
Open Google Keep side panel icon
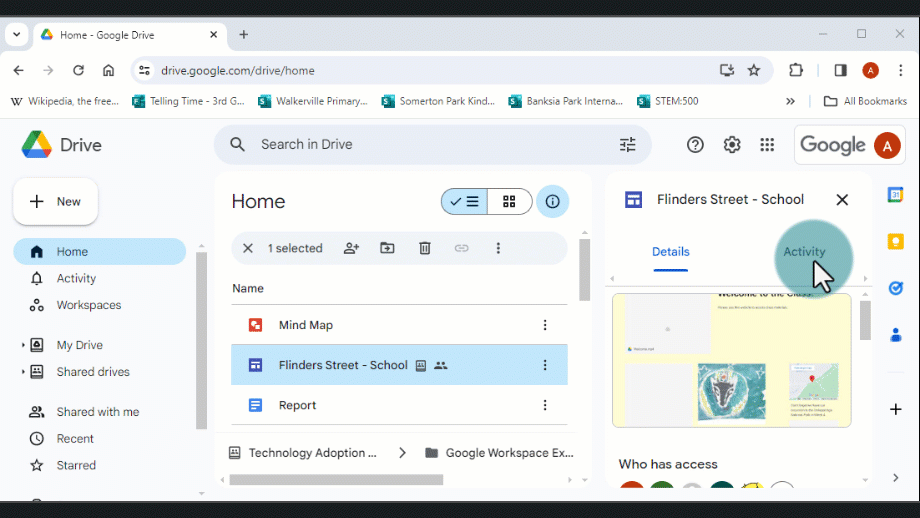895,241
